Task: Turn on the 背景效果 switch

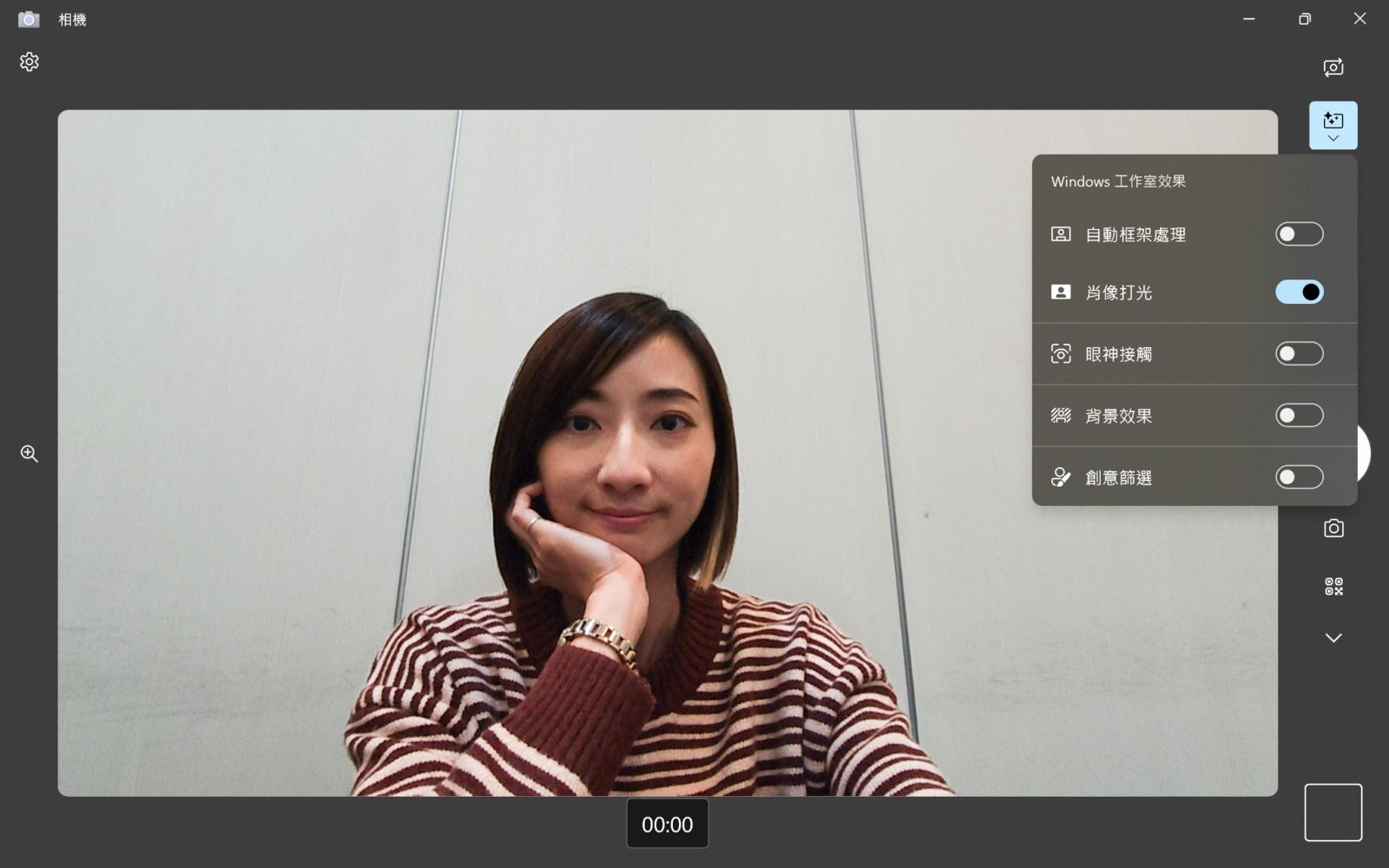Action: (1300, 416)
